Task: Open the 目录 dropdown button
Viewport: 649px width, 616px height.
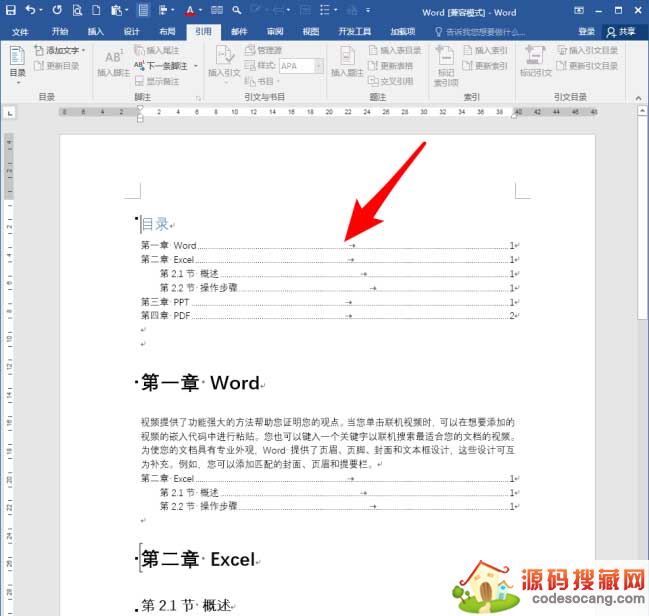Action: tap(18, 66)
